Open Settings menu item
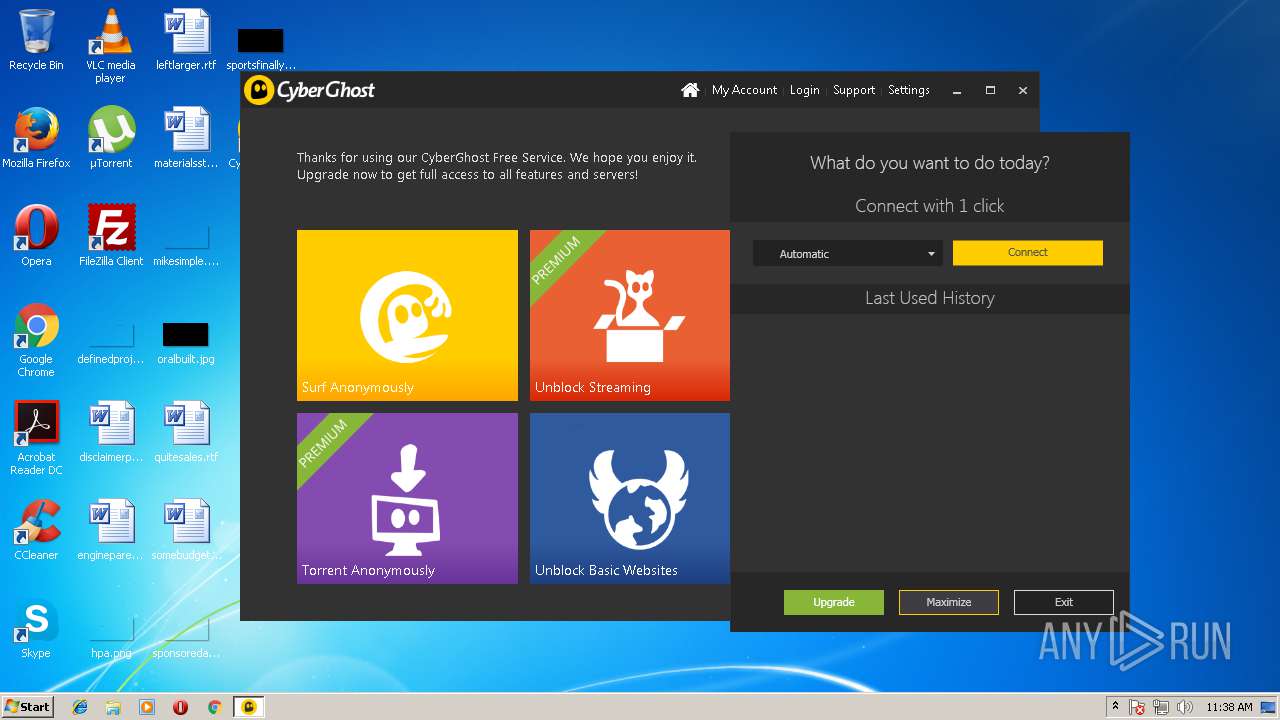This screenshot has height=720, width=1280. 909,90
